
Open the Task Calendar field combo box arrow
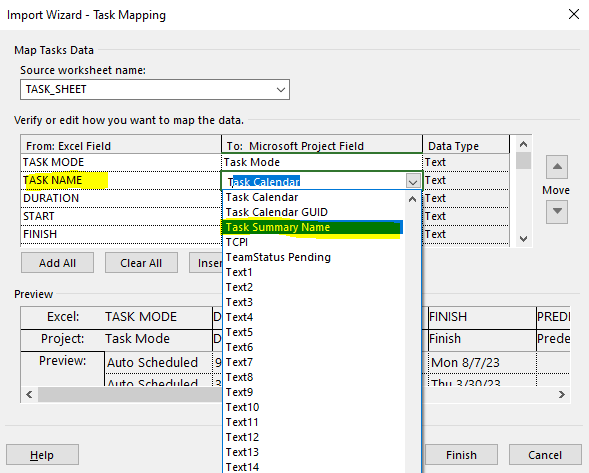click(413, 182)
